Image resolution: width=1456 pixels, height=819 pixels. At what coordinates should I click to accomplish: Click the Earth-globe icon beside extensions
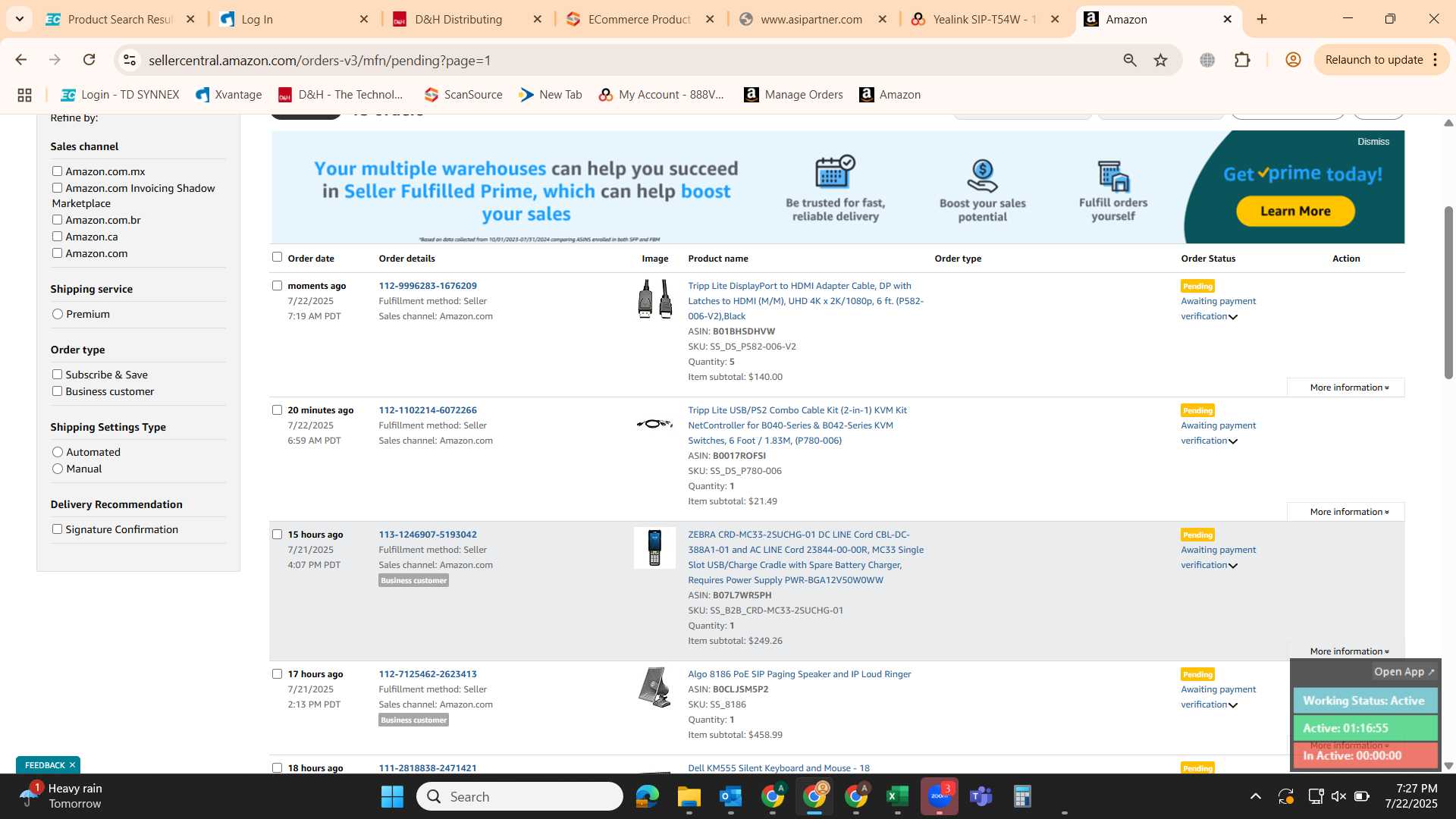(1207, 60)
